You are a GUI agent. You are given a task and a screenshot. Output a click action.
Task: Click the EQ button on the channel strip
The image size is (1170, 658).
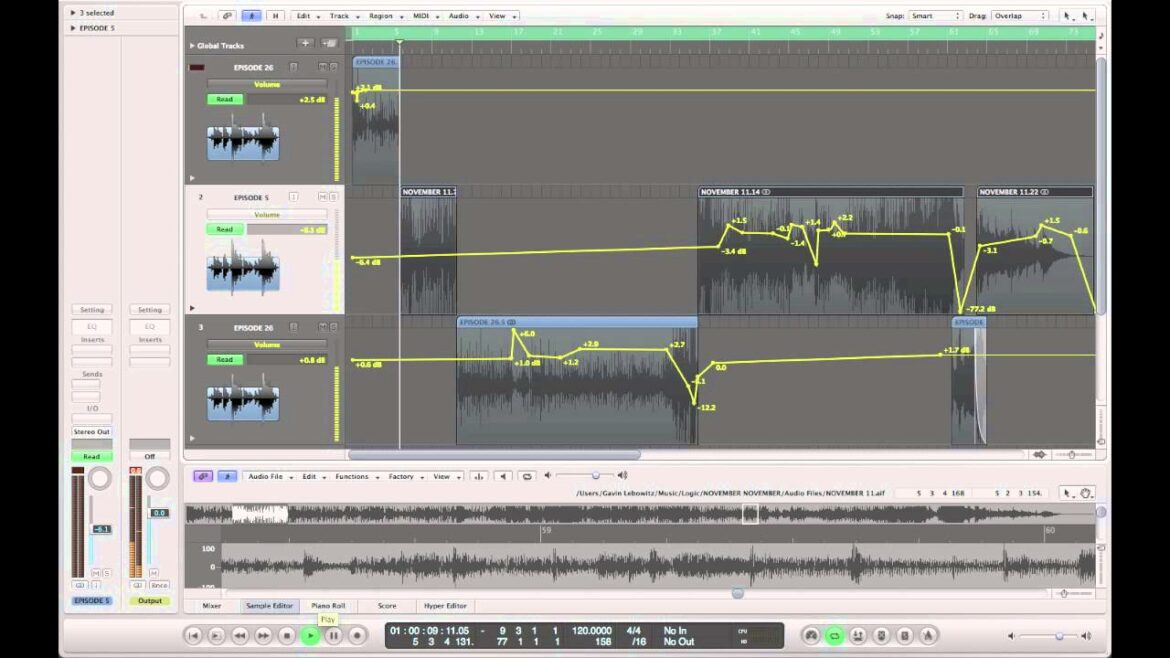(x=91, y=326)
